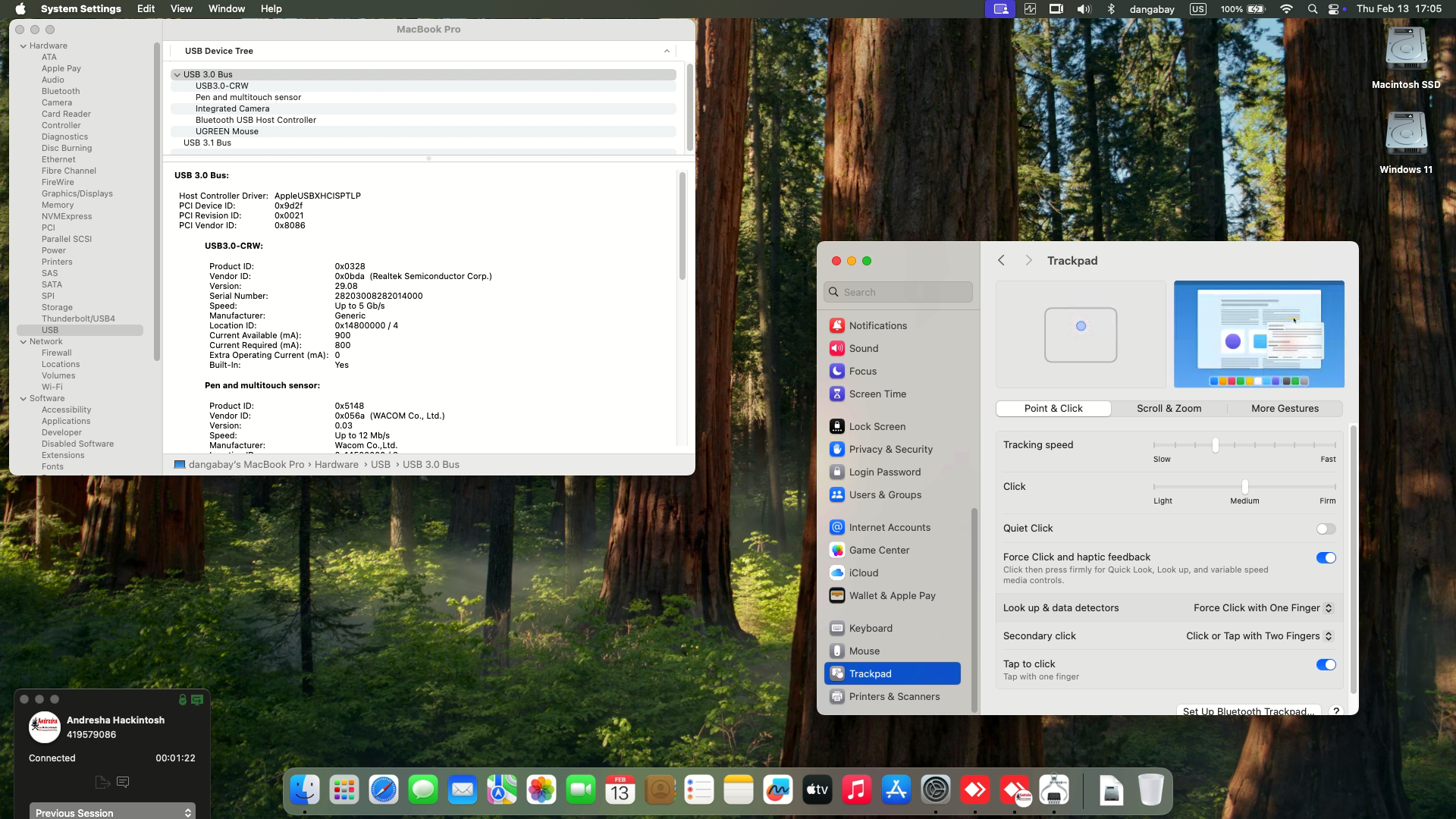Open Printers & Scanners icon

click(837, 696)
